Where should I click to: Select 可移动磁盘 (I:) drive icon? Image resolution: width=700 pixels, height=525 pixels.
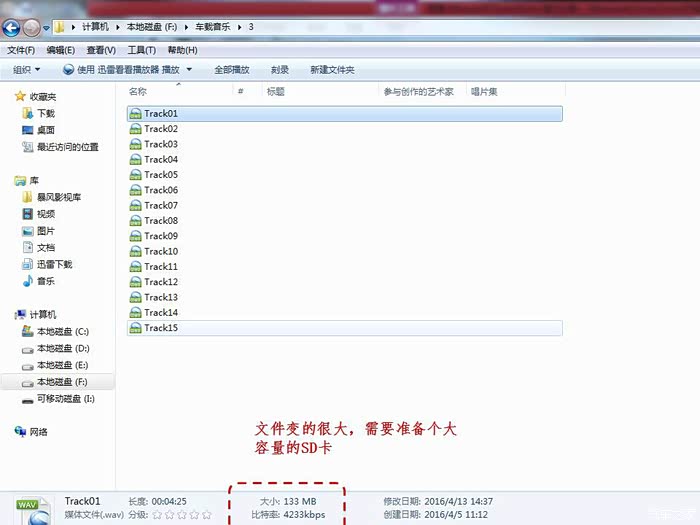click(x=28, y=399)
